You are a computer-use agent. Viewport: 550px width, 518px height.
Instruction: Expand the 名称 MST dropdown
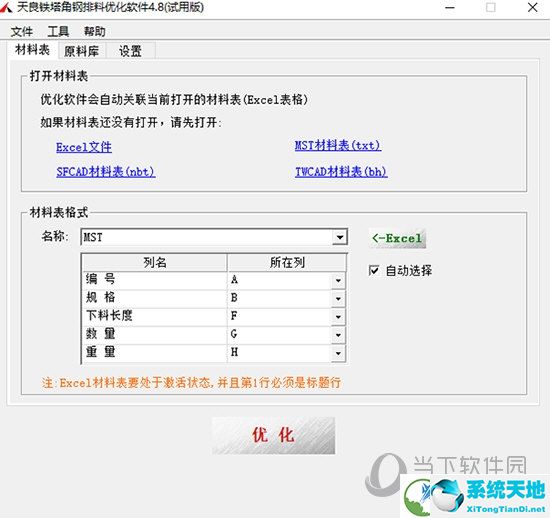pos(340,237)
